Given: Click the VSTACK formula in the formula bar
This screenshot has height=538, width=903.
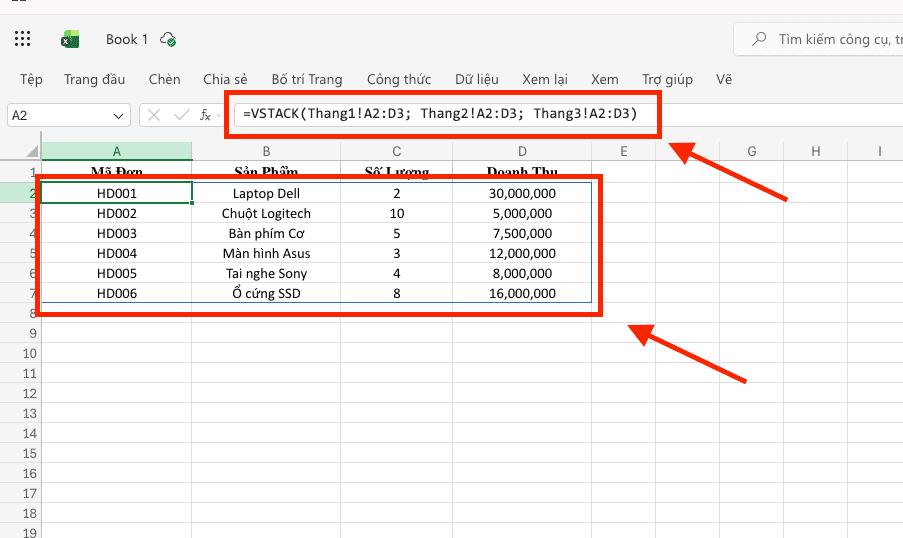Looking at the screenshot, I should [x=440, y=113].
